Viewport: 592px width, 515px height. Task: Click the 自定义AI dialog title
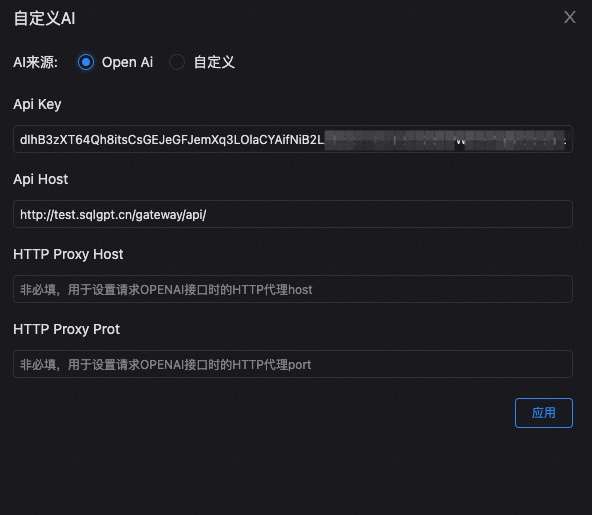click(44, 18)
